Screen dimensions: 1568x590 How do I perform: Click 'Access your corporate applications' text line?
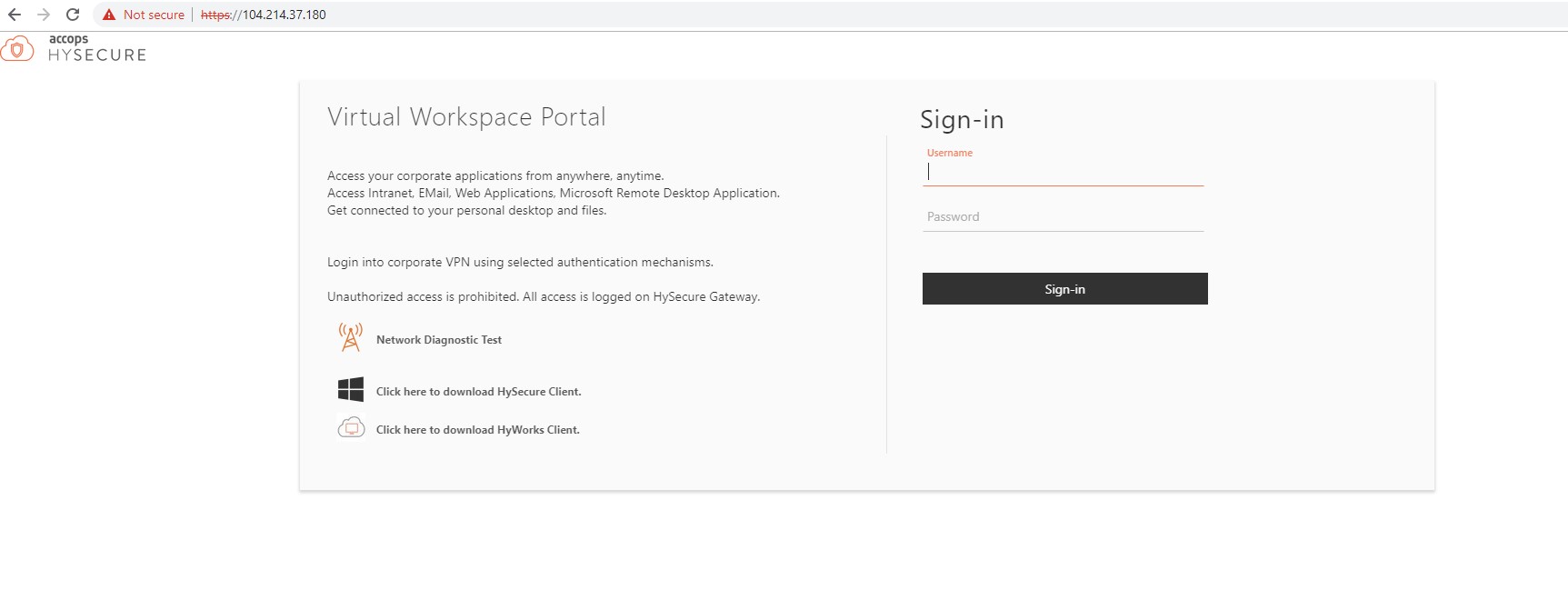pos(495,176)
